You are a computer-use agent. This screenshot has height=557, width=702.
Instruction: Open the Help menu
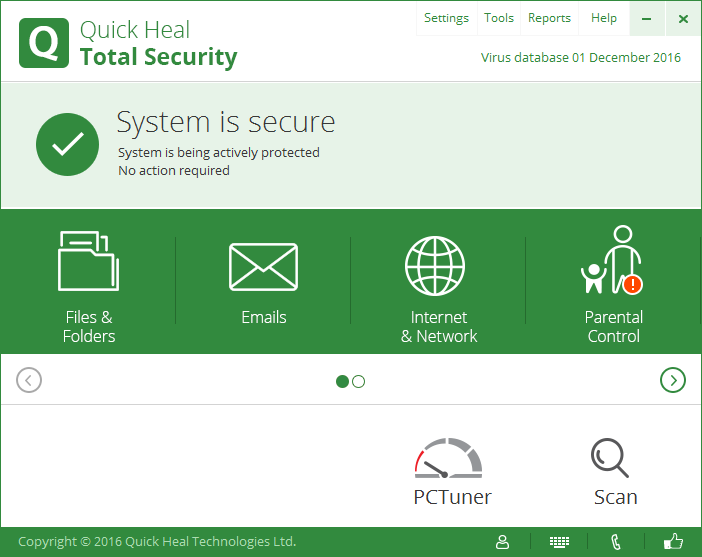604,18
